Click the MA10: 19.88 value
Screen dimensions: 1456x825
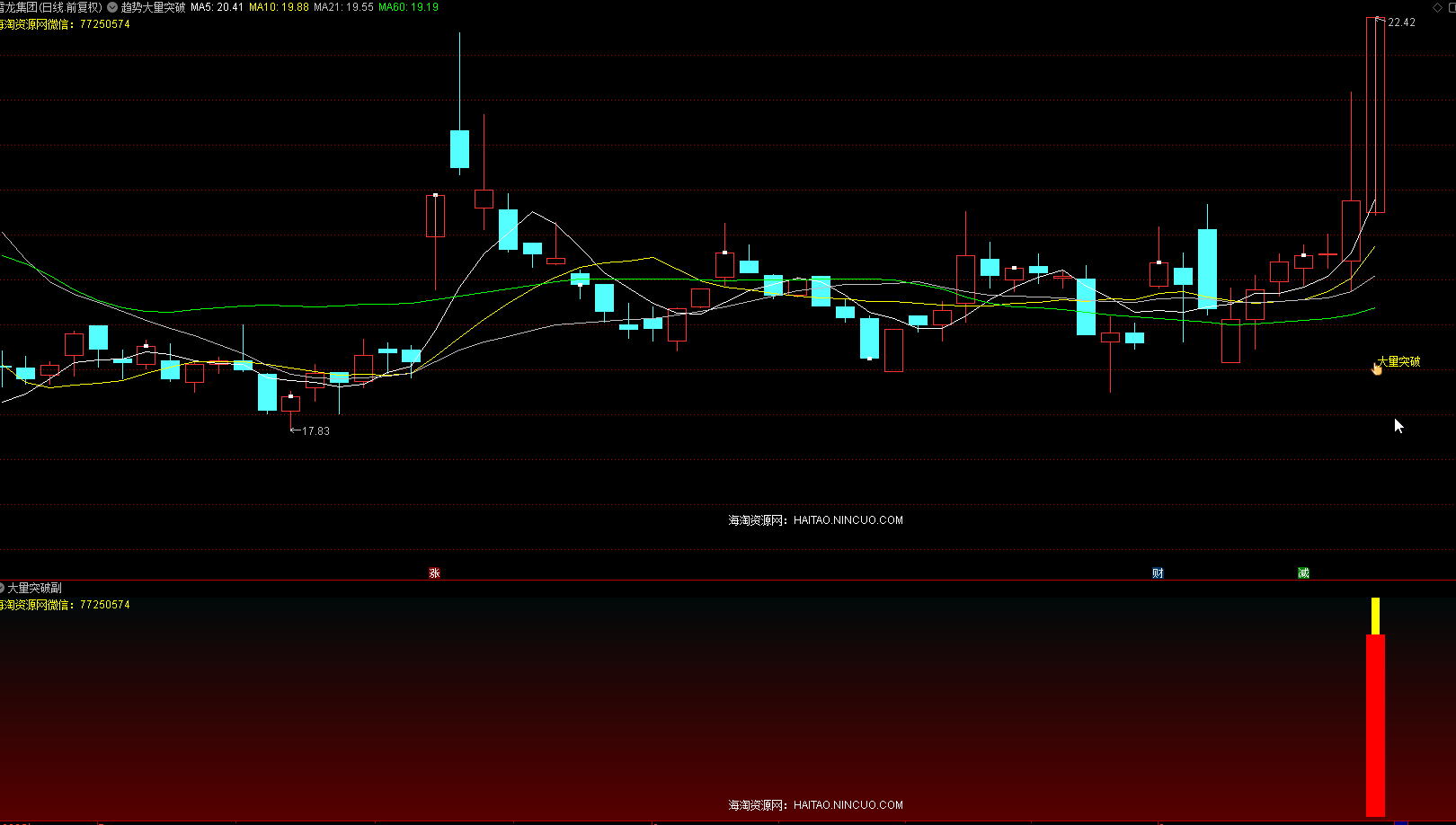[x=279, y=7]
